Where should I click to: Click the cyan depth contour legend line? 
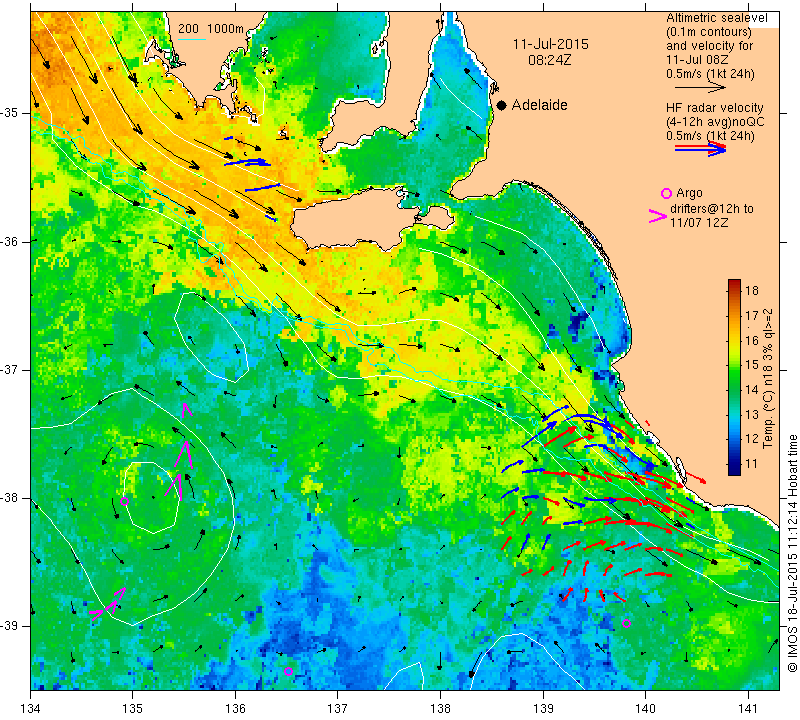point(192,39)
